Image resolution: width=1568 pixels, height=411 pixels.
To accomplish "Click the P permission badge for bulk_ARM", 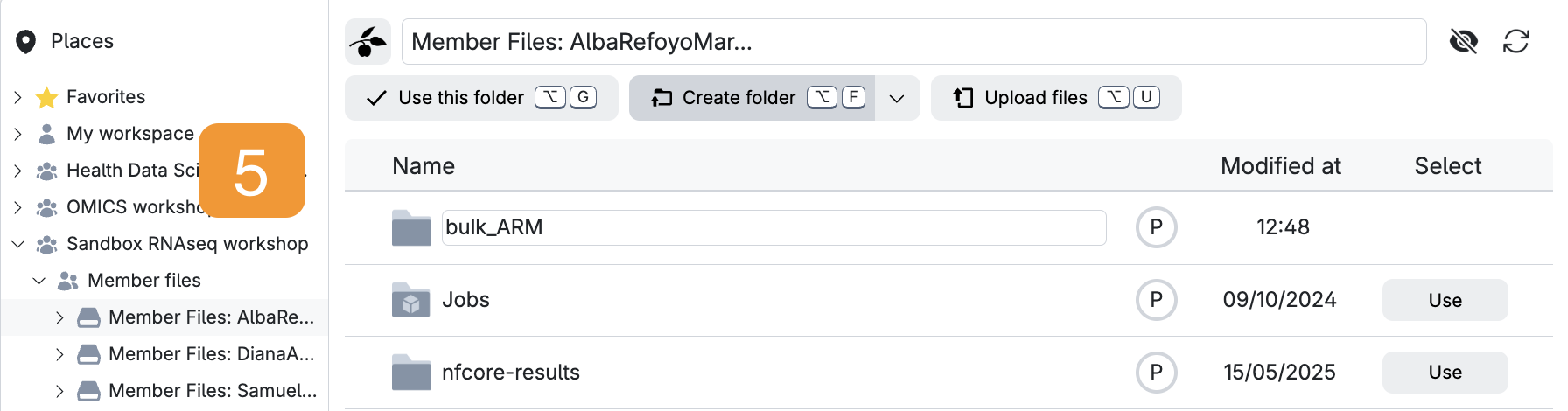I will 1156,227.
